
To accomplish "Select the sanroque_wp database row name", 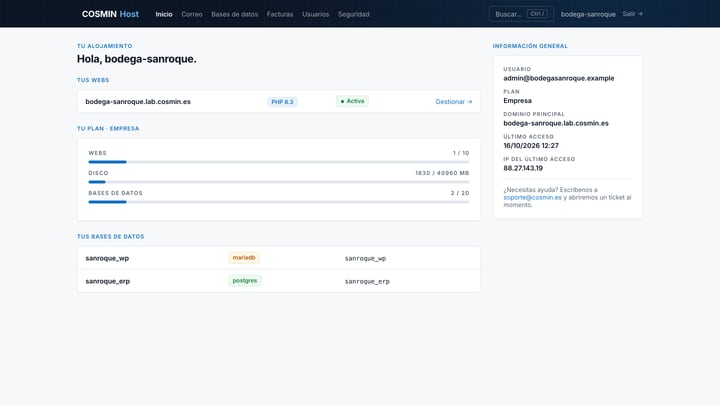I will [107, 258].
